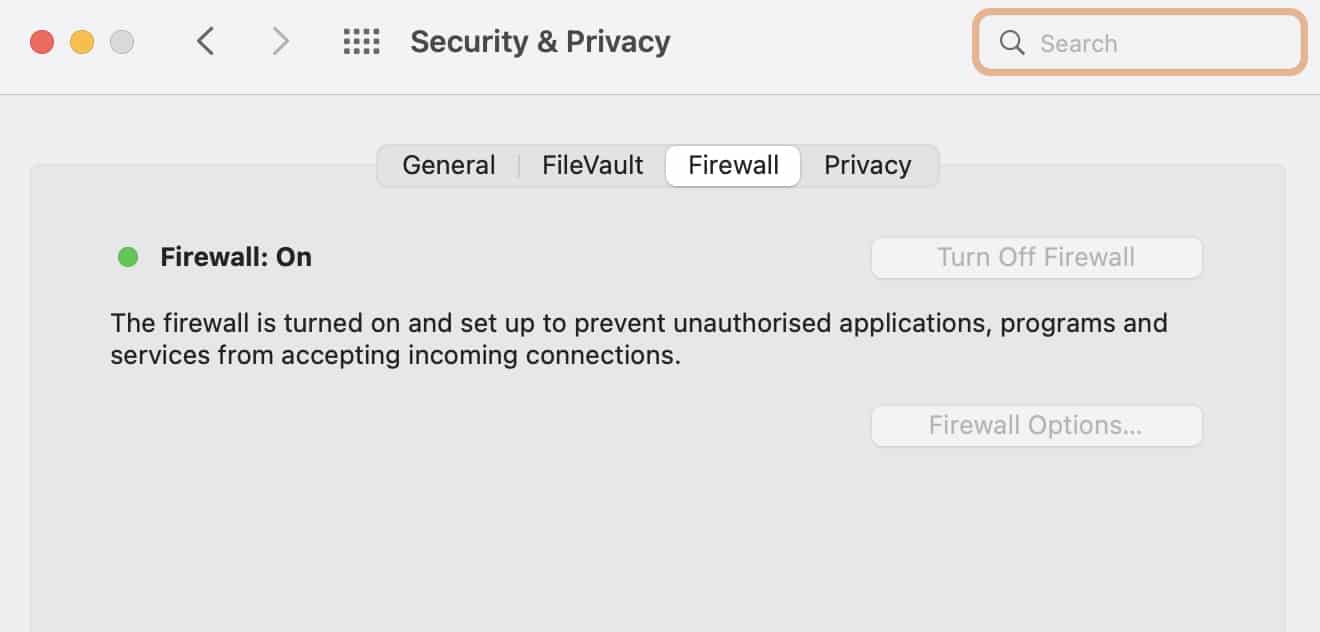Screen dimensions: 1320x632
Task: Click the magnifying glass icon in search
Action: click(1012, 42)
